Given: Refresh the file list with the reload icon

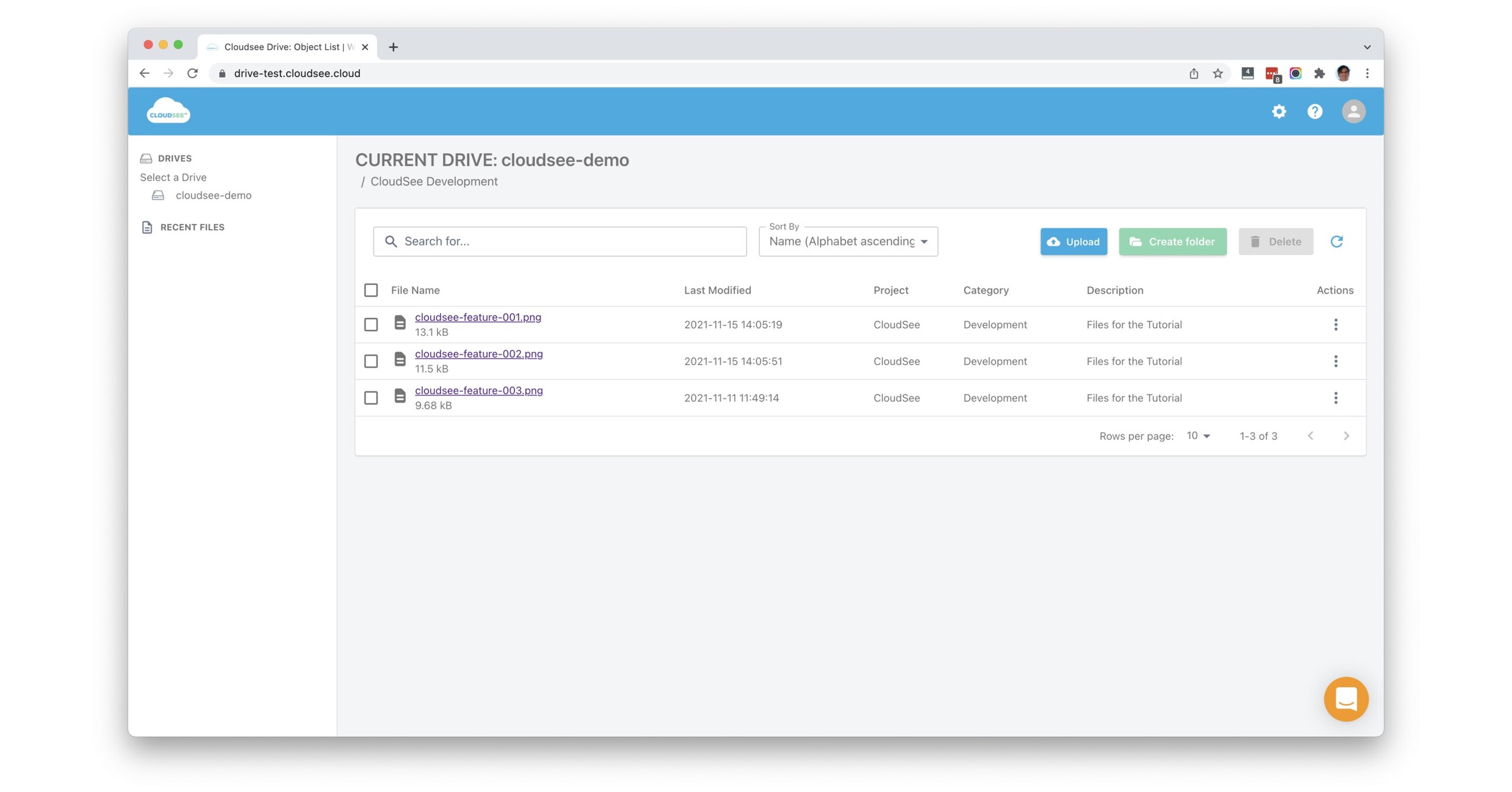Looking at the screenshot, I should click(x=1337, y=241).
